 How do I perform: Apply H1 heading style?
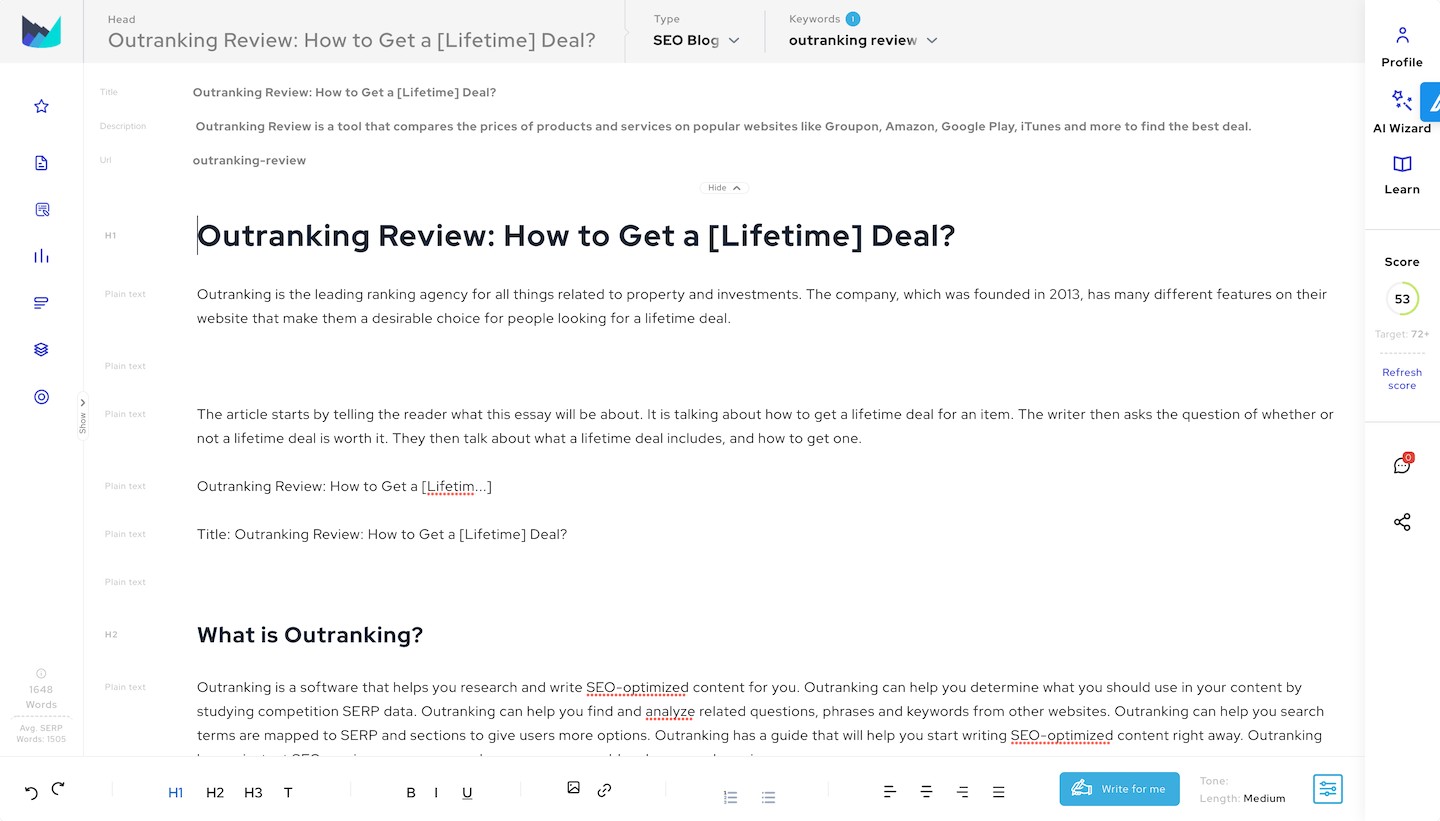click(x=176, y=792)
